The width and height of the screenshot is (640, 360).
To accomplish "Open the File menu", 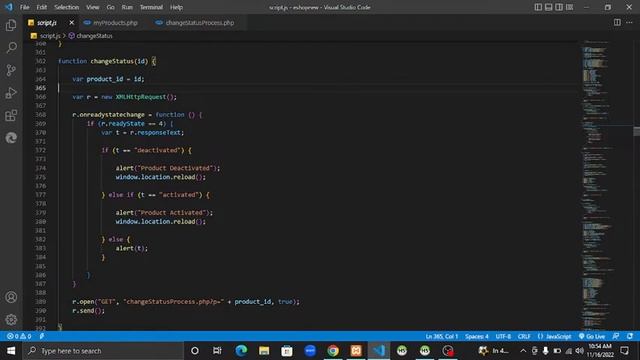I will (x=24, y=7).
